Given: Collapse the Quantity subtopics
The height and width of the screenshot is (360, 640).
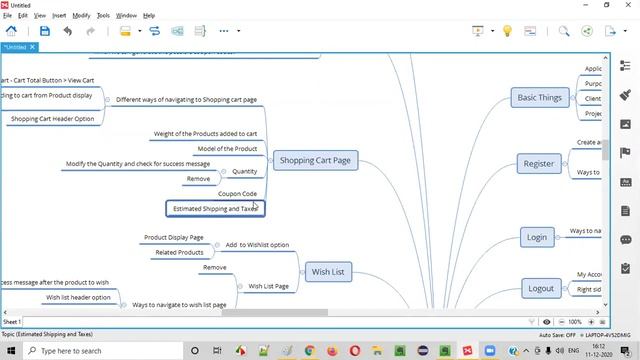Looking at the screenshot, I should tap(224, 171).
